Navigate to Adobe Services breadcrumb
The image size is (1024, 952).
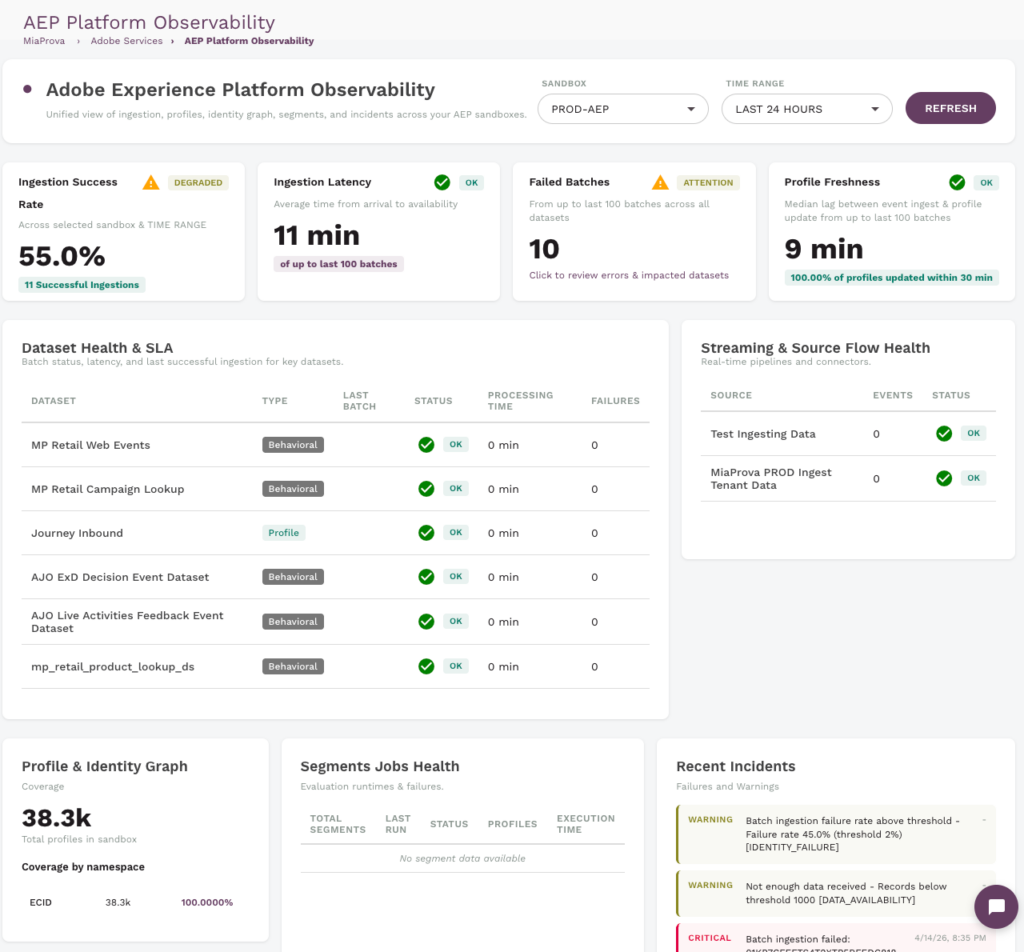[126, 41]
